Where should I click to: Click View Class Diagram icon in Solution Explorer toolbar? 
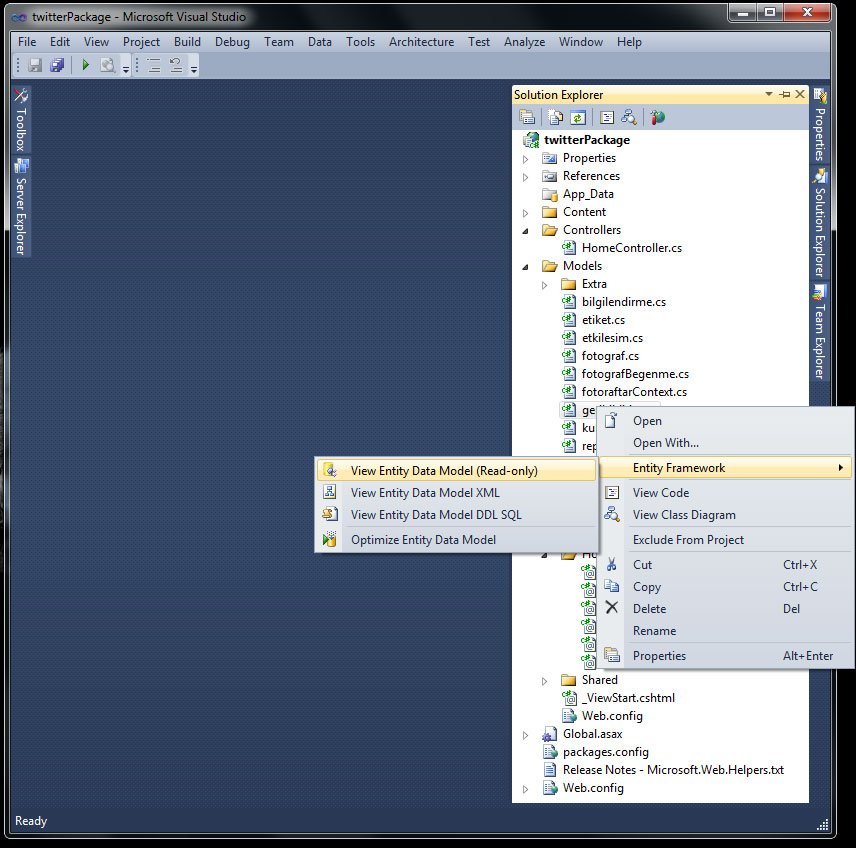[x=629, y=117]
